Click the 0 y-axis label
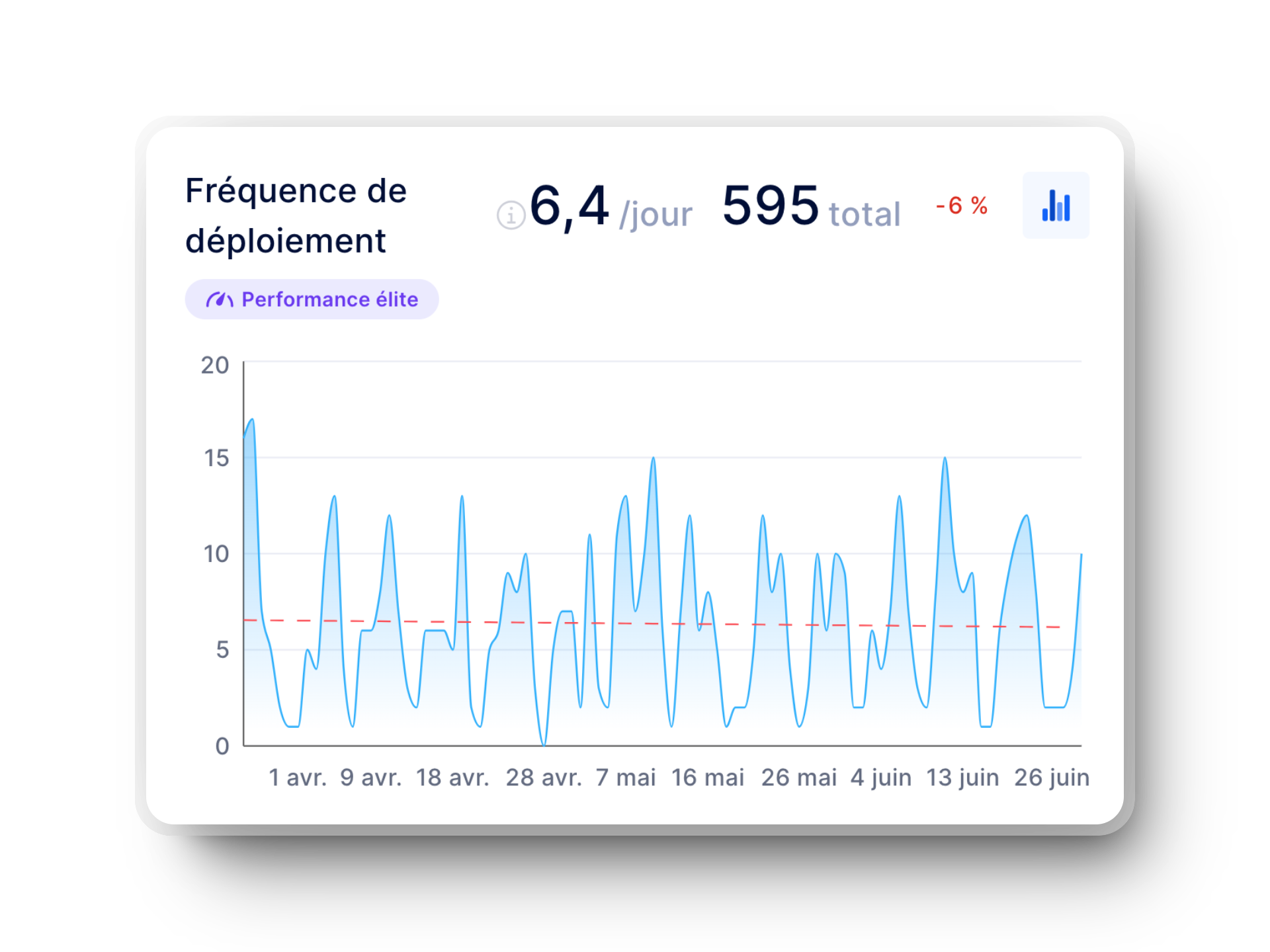The image size is (1270, 952). [x=222, y=746]
